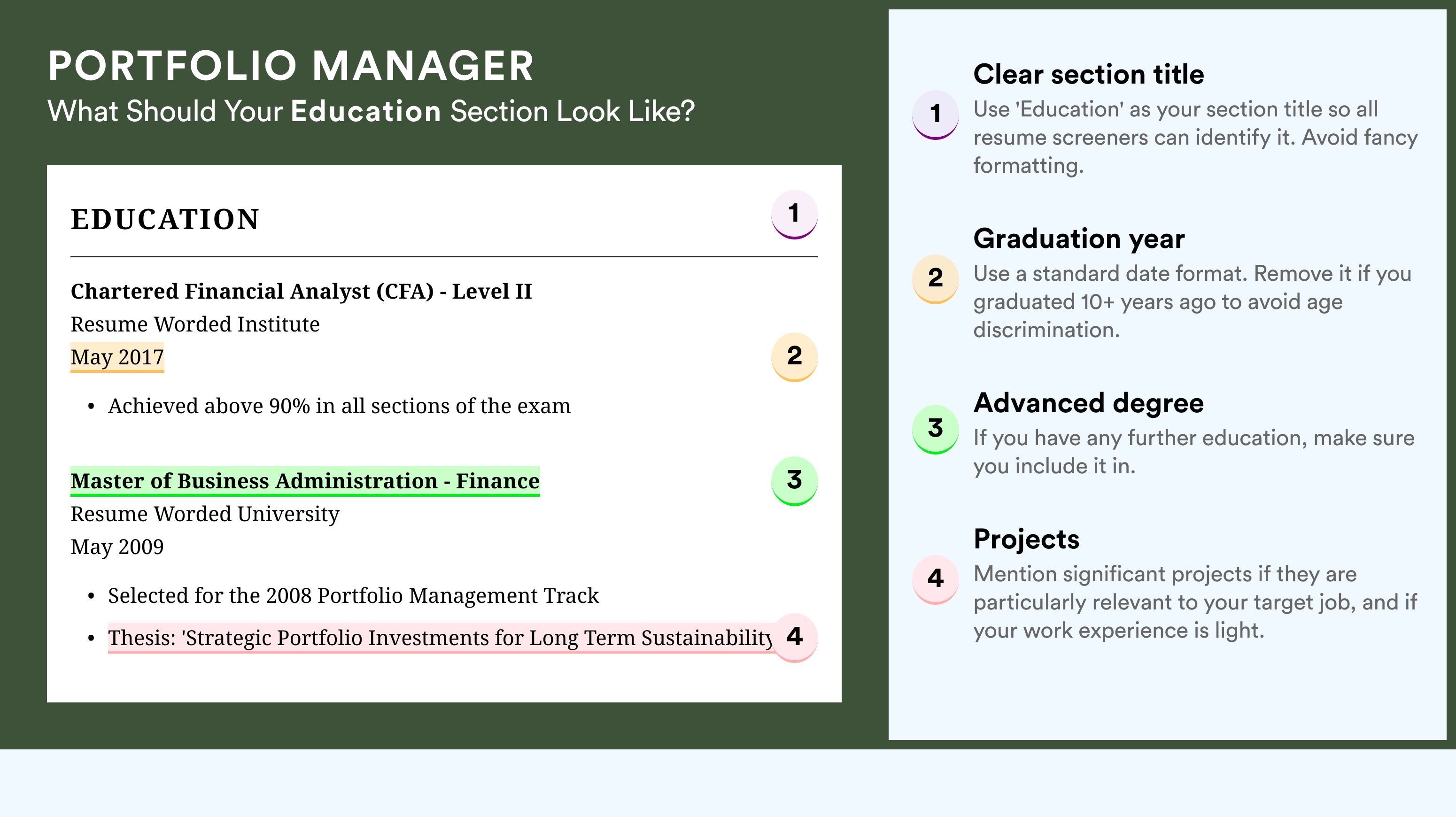Click the Advanced degree heading
The image size is (1456, 817).
1089,403
